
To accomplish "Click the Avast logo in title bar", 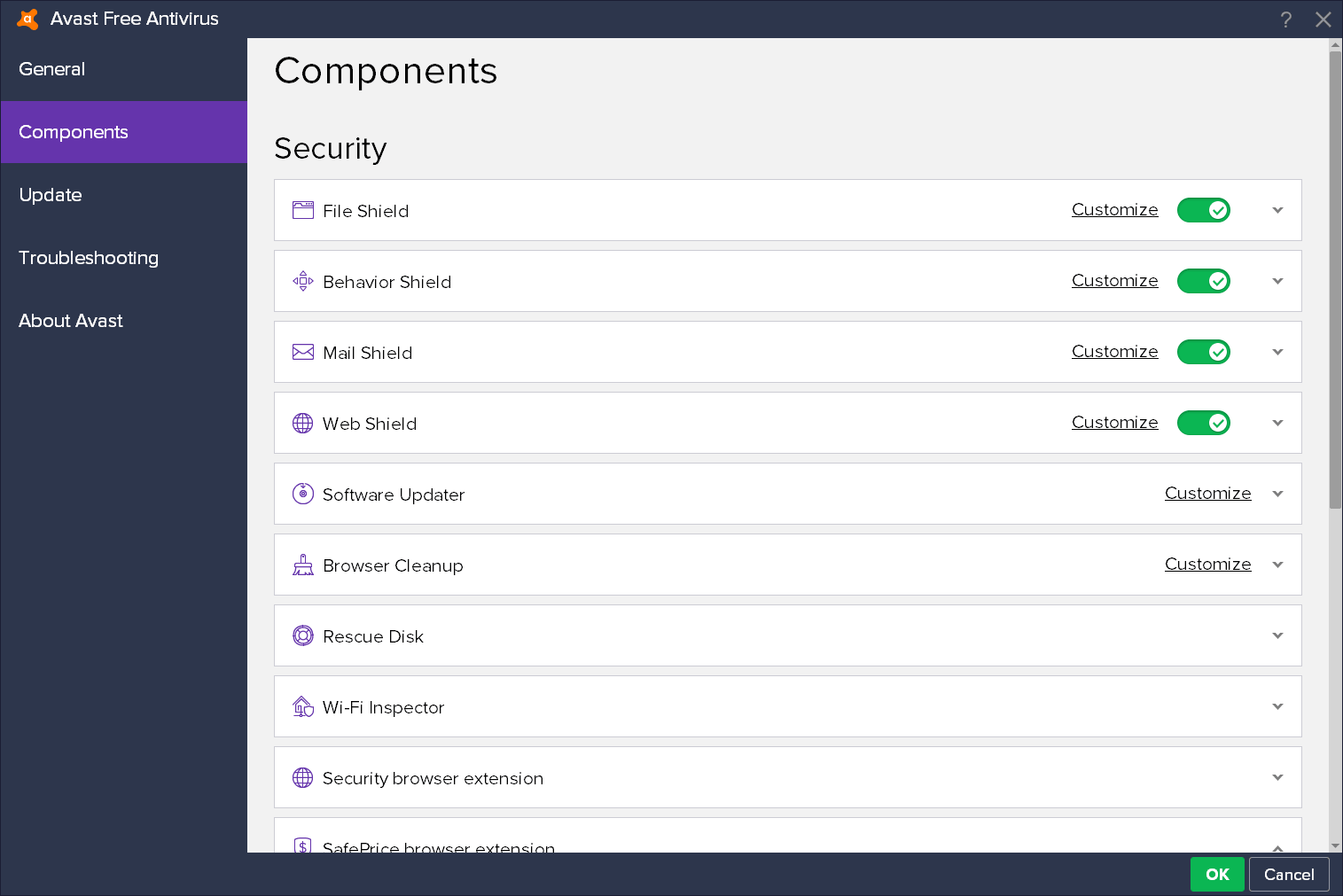I will (27, 19).
